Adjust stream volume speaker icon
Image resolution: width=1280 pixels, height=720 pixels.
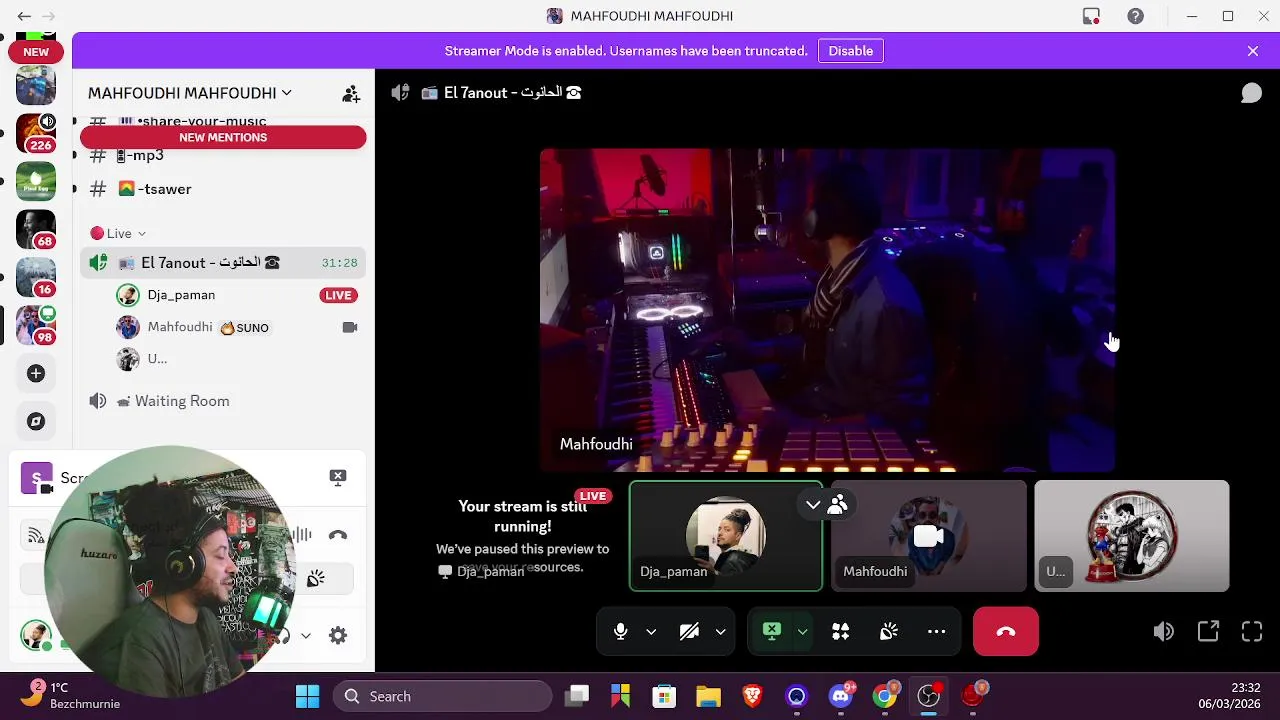point(1163,631)
